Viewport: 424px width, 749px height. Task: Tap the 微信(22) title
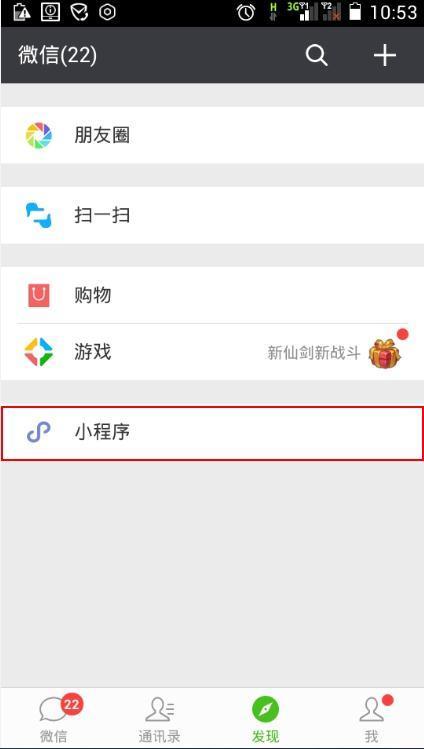57,55
